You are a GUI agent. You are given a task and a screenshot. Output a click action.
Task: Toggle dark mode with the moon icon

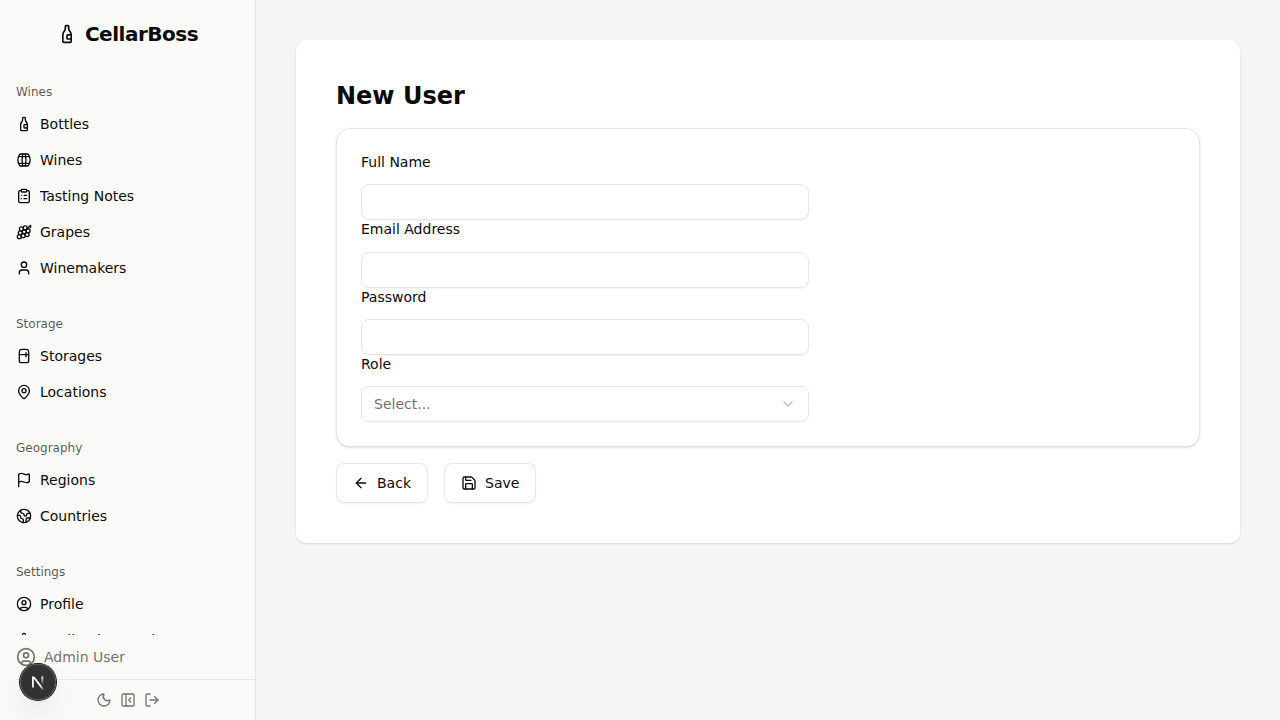(x=104, y=700)
